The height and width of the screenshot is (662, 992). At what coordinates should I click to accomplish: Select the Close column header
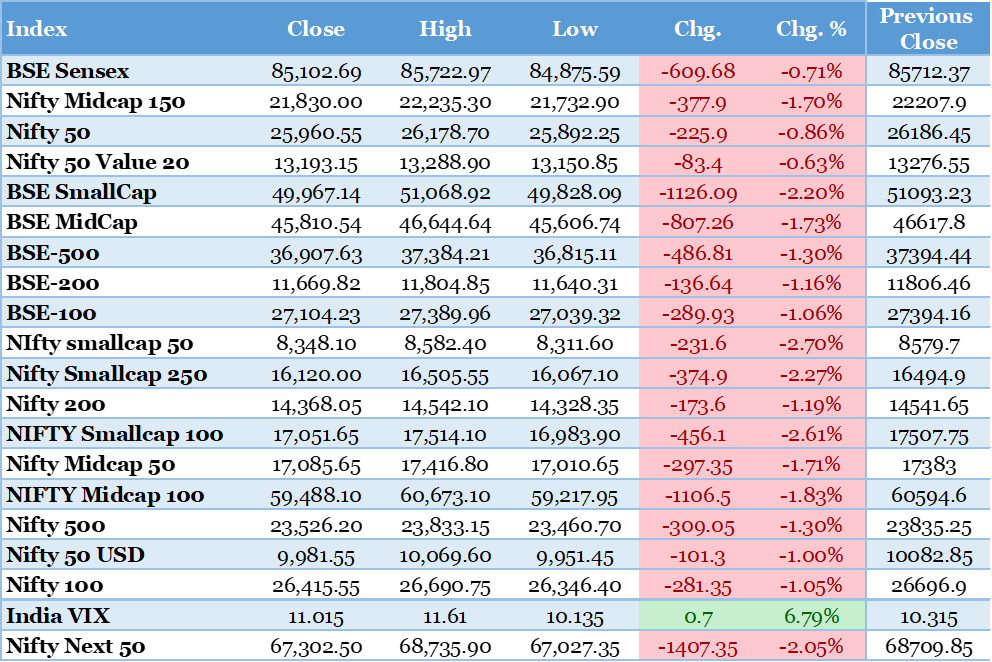coord(316,29)
